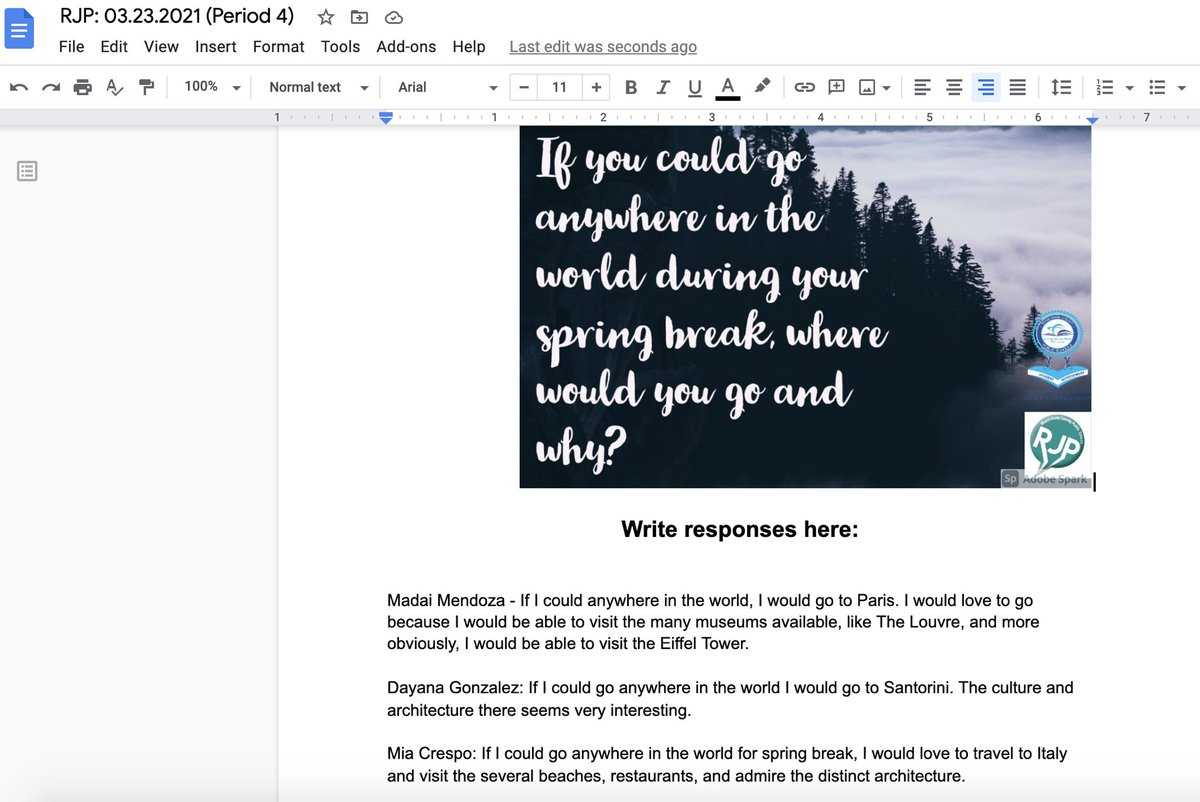The image size is (1200, 802).
Task: Move document to a folder icon
Action: (x=359, y=17)
